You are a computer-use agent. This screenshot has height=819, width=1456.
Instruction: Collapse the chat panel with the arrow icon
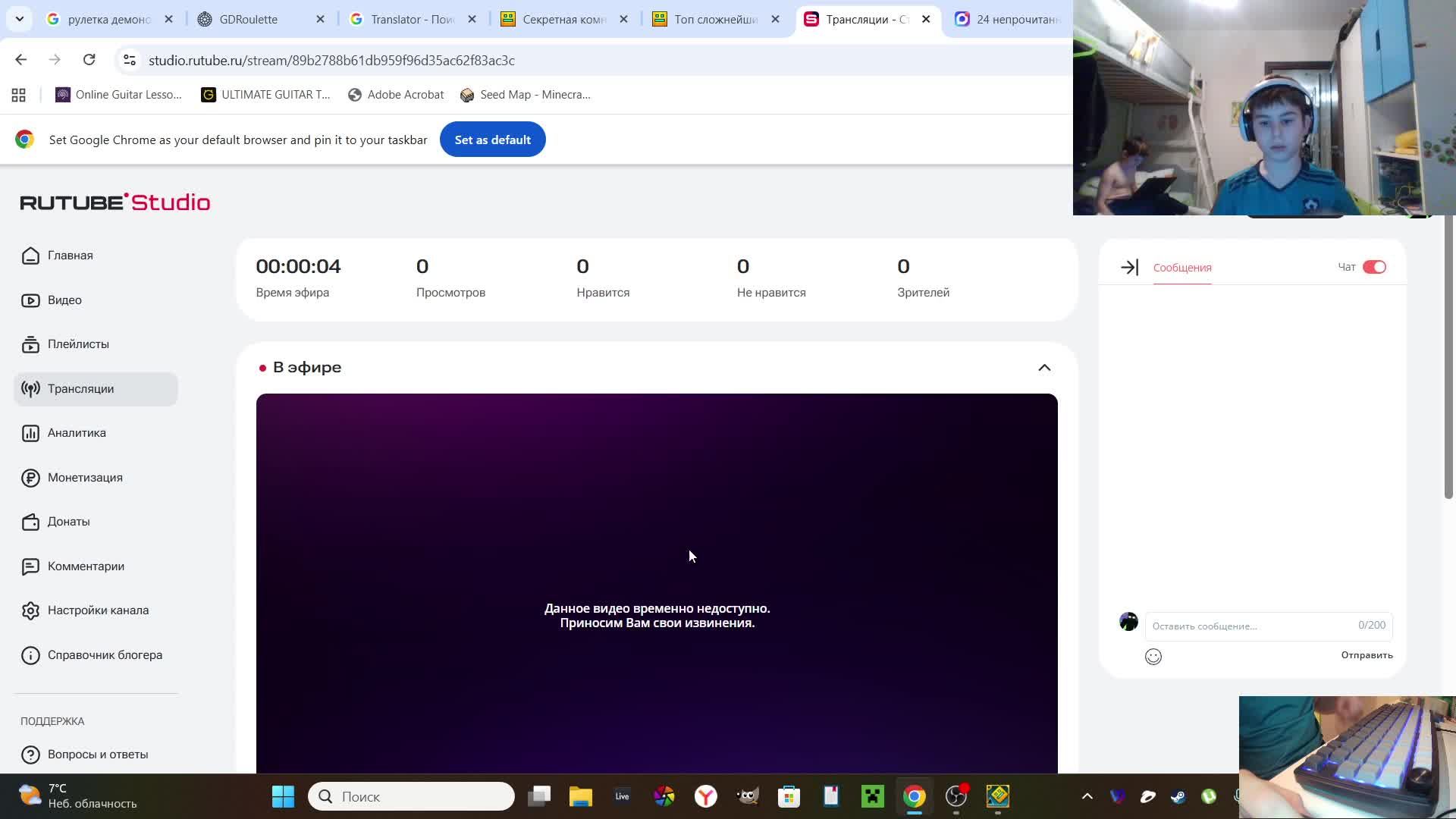click(x=1129, y=268)
